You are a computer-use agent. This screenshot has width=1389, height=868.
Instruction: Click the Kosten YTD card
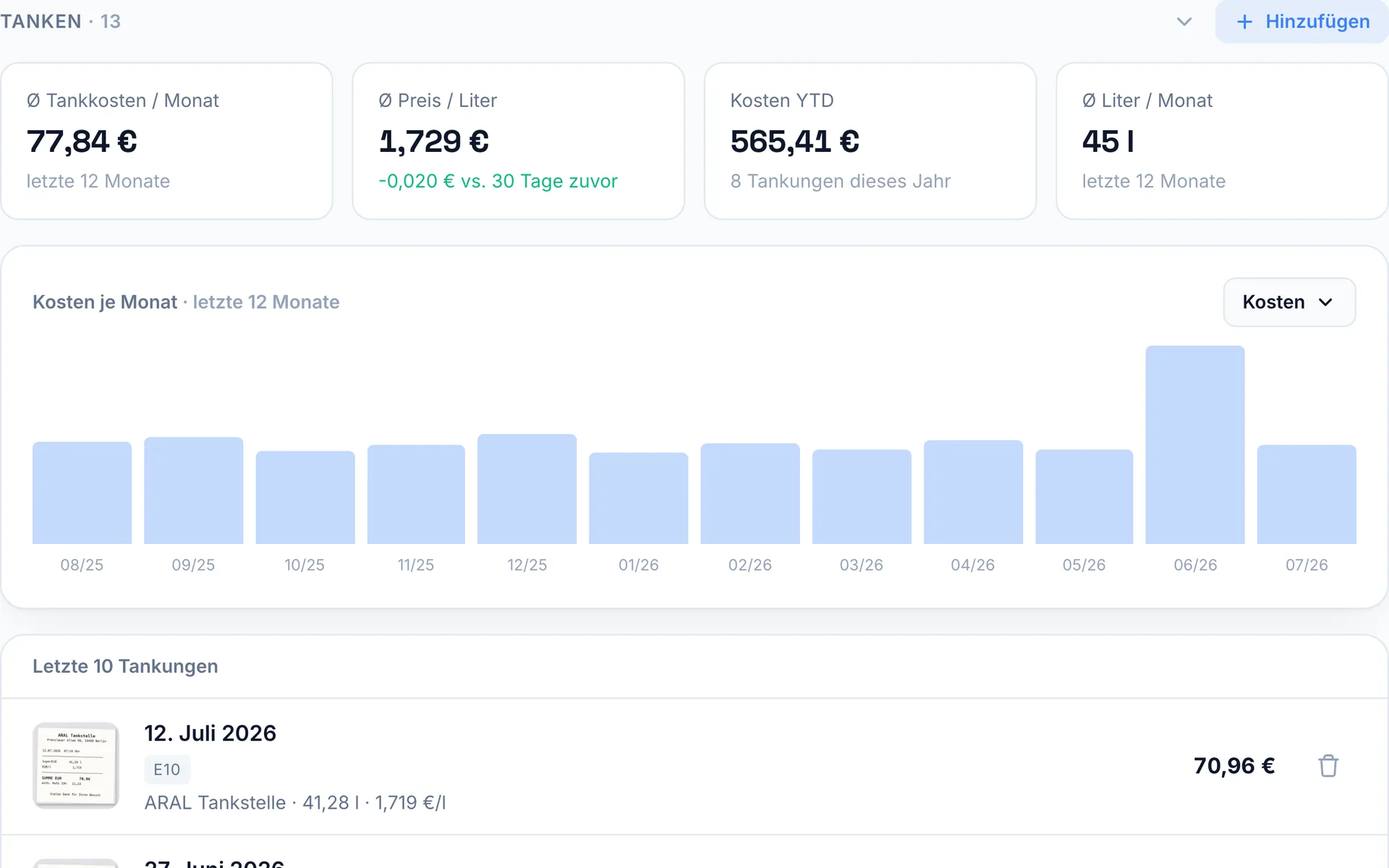(870, 141)
